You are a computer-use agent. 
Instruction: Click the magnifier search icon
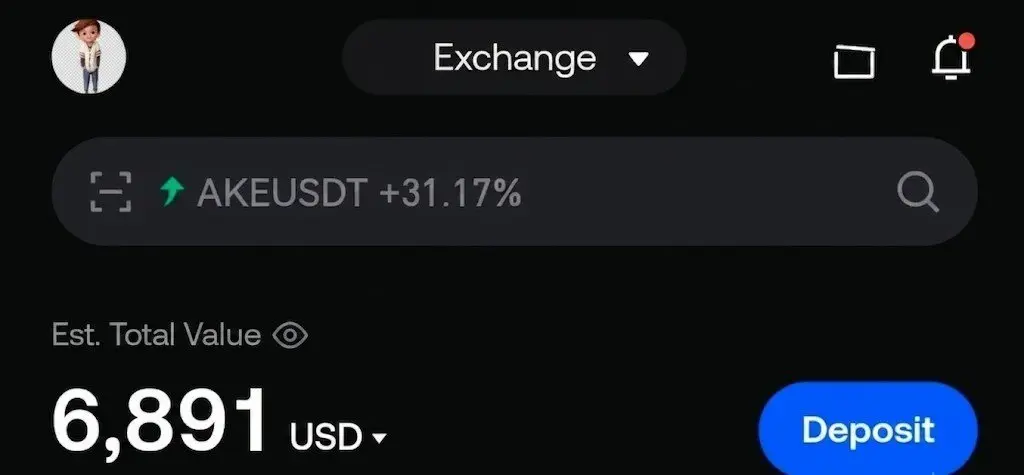918,193
